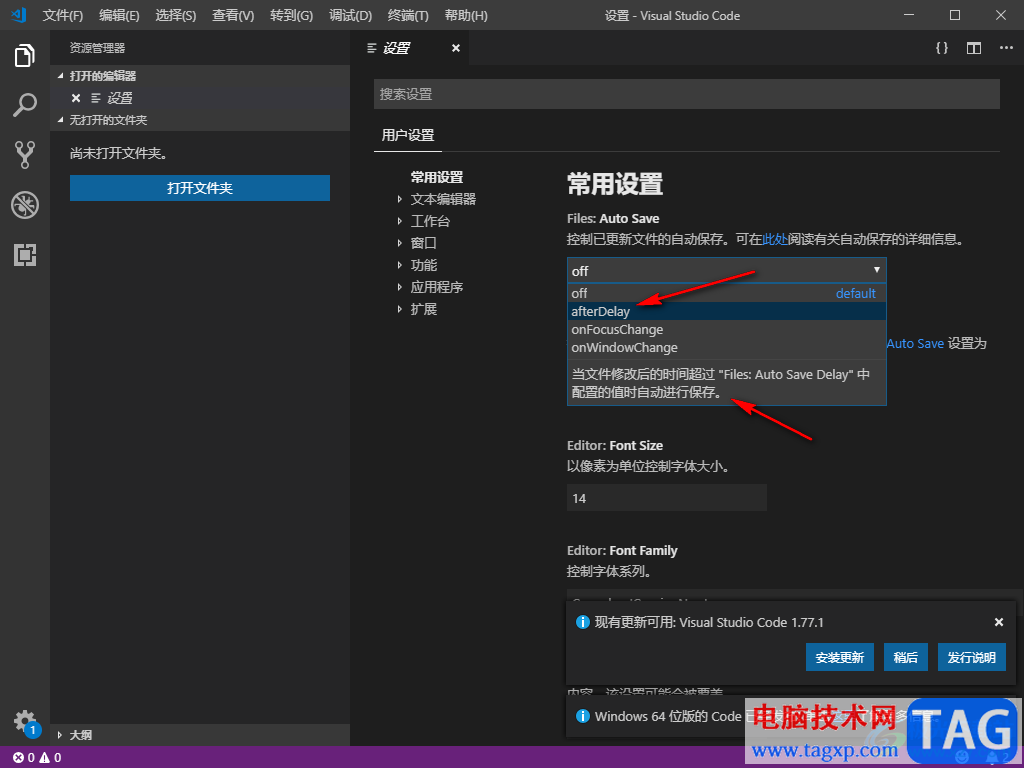Click the Font Size field showing 14
1024x768 pixels.
click(666, 498)
